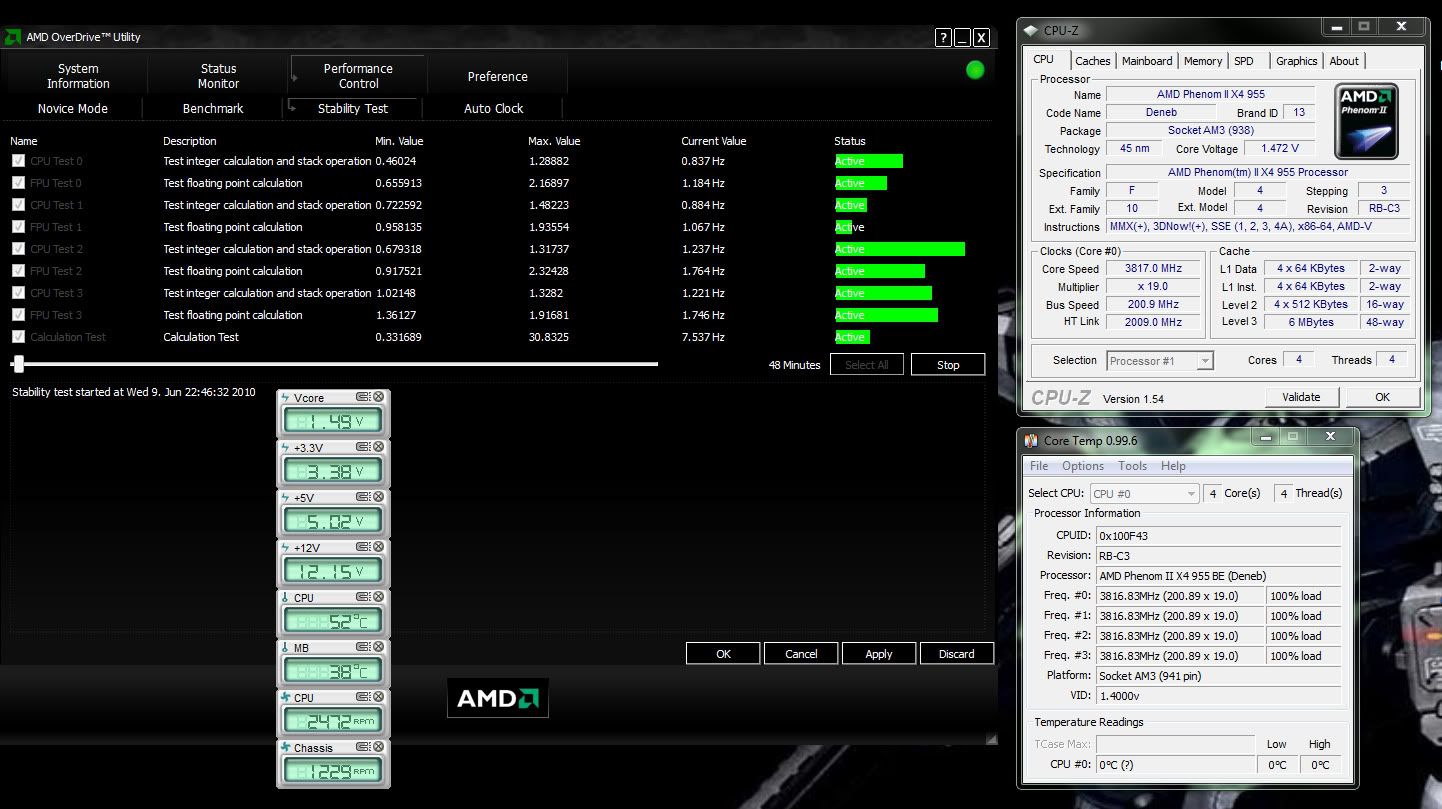Select the Novice Mode sub-tab
Screen dimensions: 1442x809
[73, 108]
